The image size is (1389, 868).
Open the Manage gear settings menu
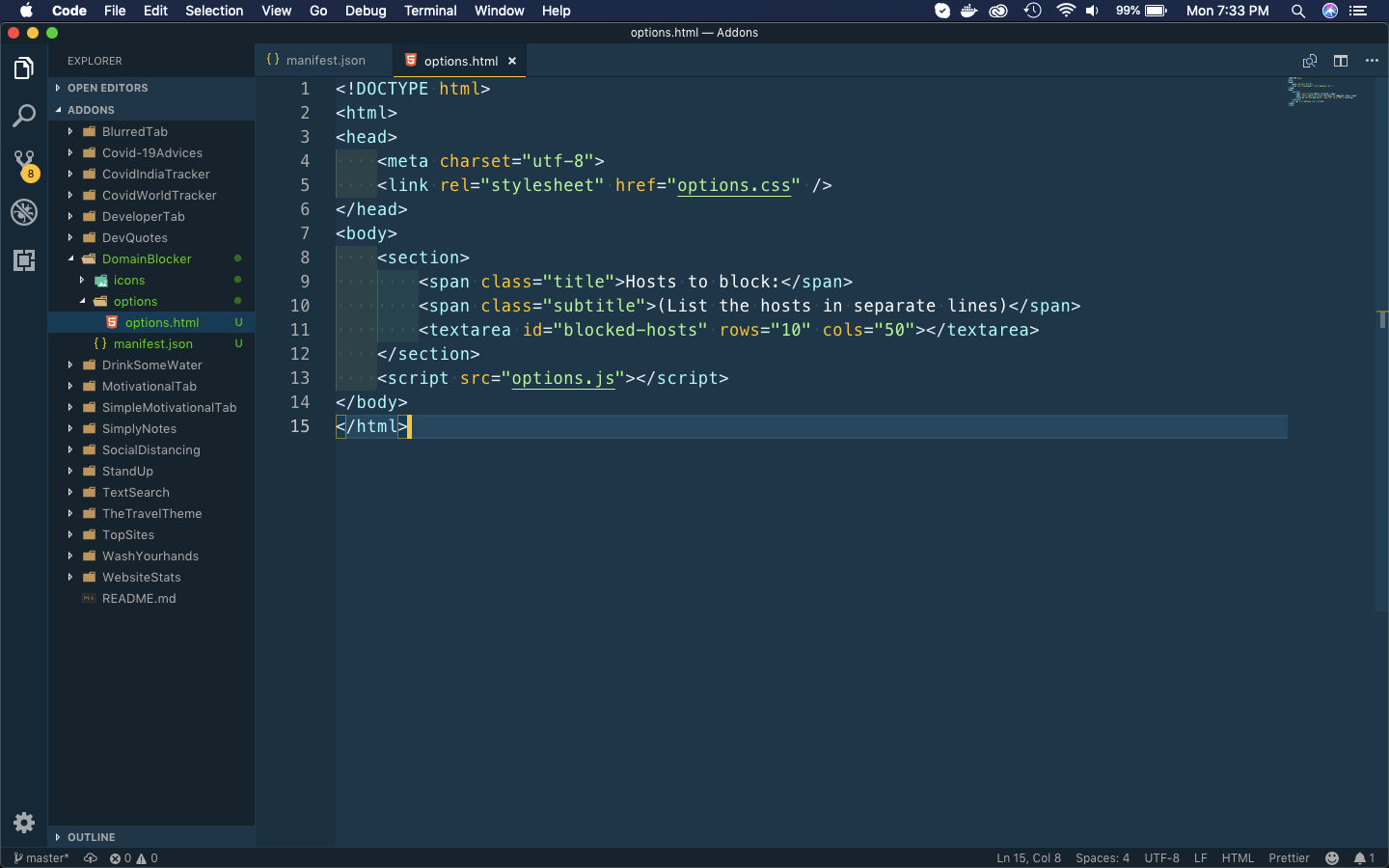24,823
